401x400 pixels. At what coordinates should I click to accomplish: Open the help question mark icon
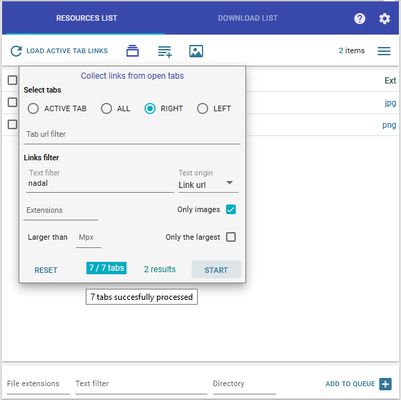point(359,18)
